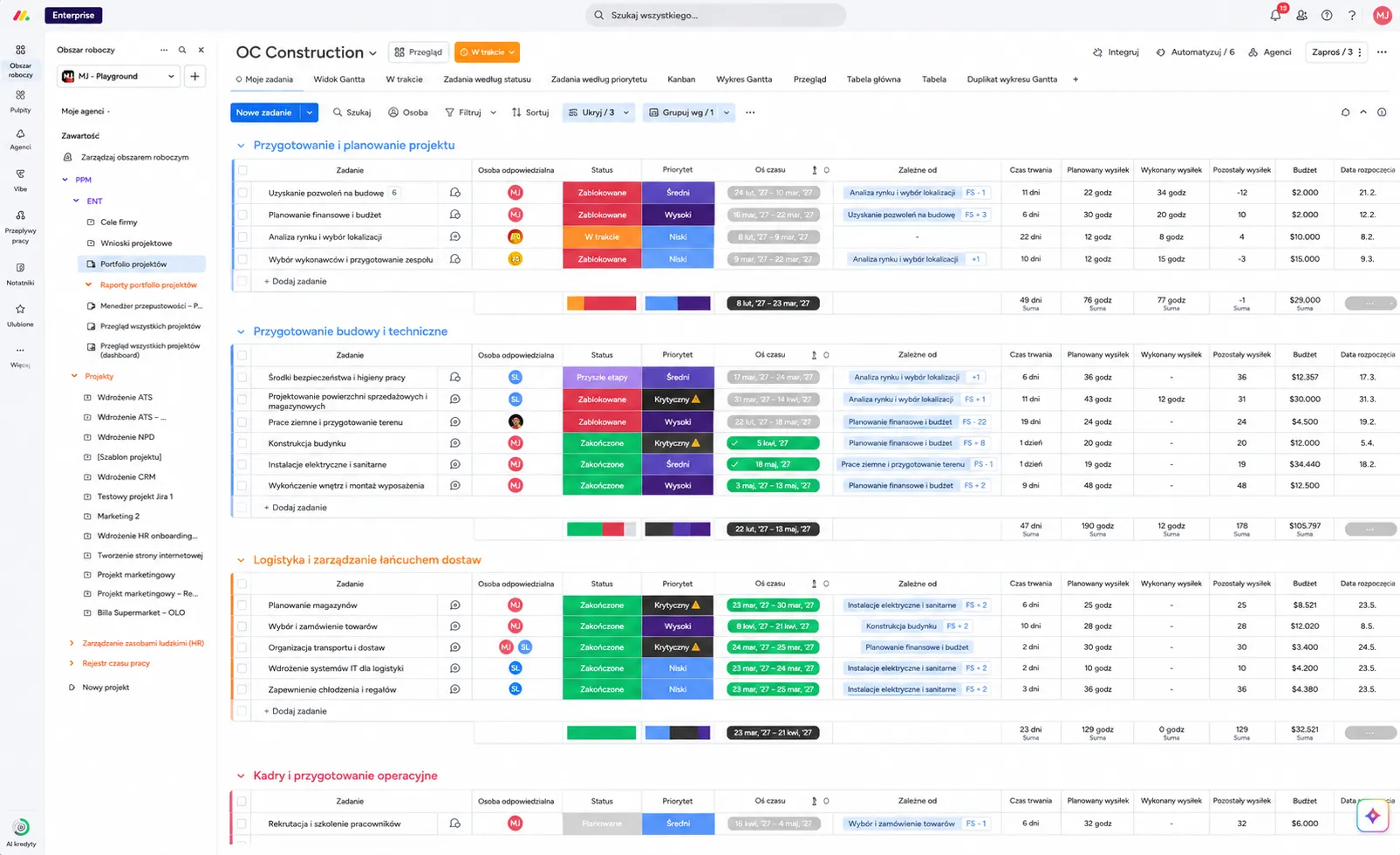Click the toolbar three-dot more options

coord(750,113)
